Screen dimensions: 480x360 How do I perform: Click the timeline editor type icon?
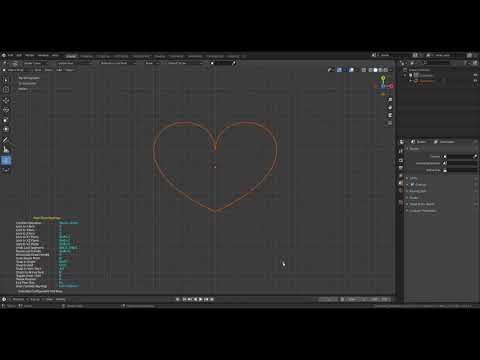[x=4, y=299]
